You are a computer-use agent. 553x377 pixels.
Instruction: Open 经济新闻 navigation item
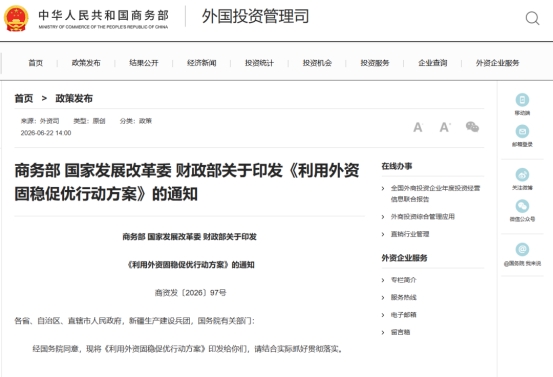click(x=202, y=63)
